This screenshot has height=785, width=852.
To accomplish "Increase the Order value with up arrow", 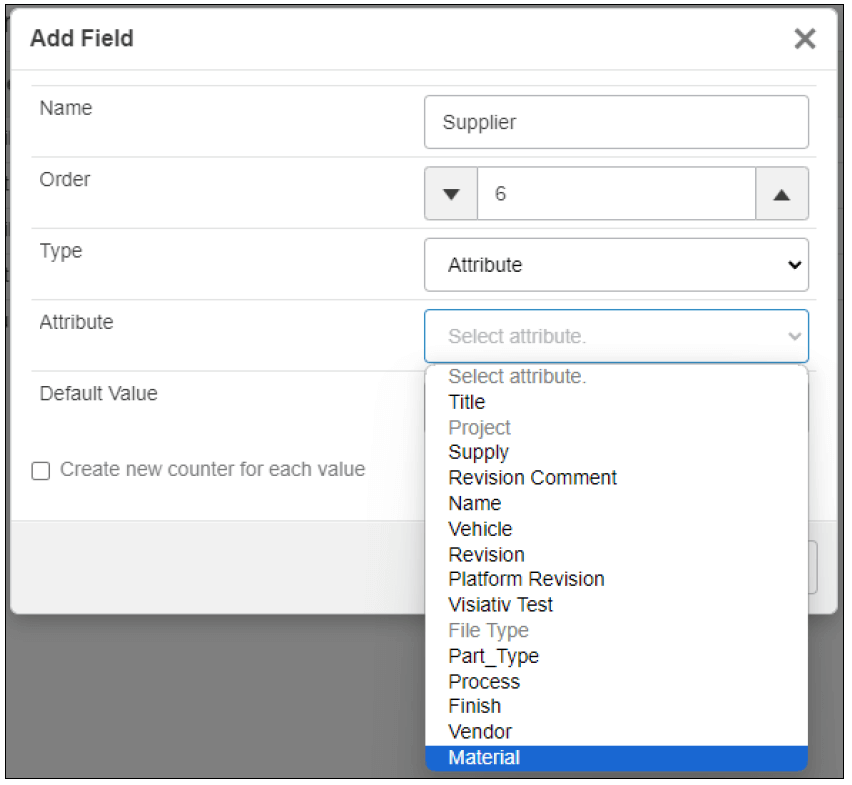I will (782, 194).
